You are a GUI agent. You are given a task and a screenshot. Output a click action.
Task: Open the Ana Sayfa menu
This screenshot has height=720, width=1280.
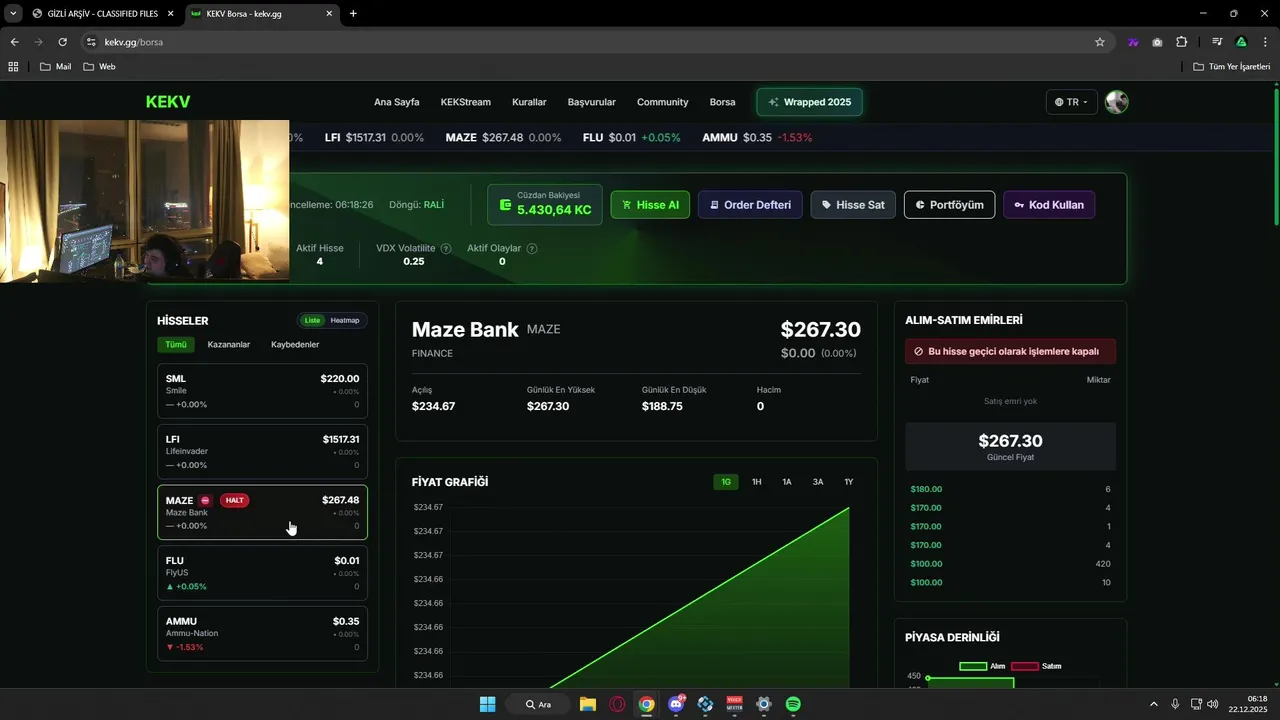397,102
